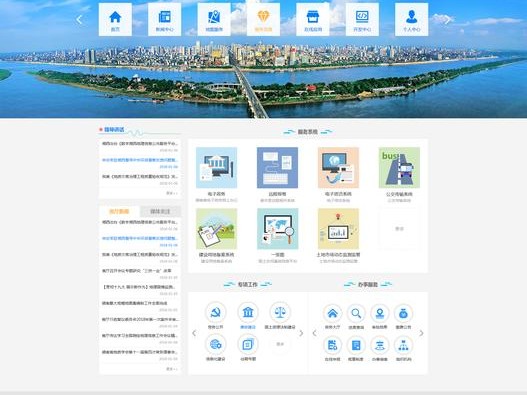This screenshot has height=395, width=527.
Task: Open the blue document regulations icon
Action: tap(356, 345)
